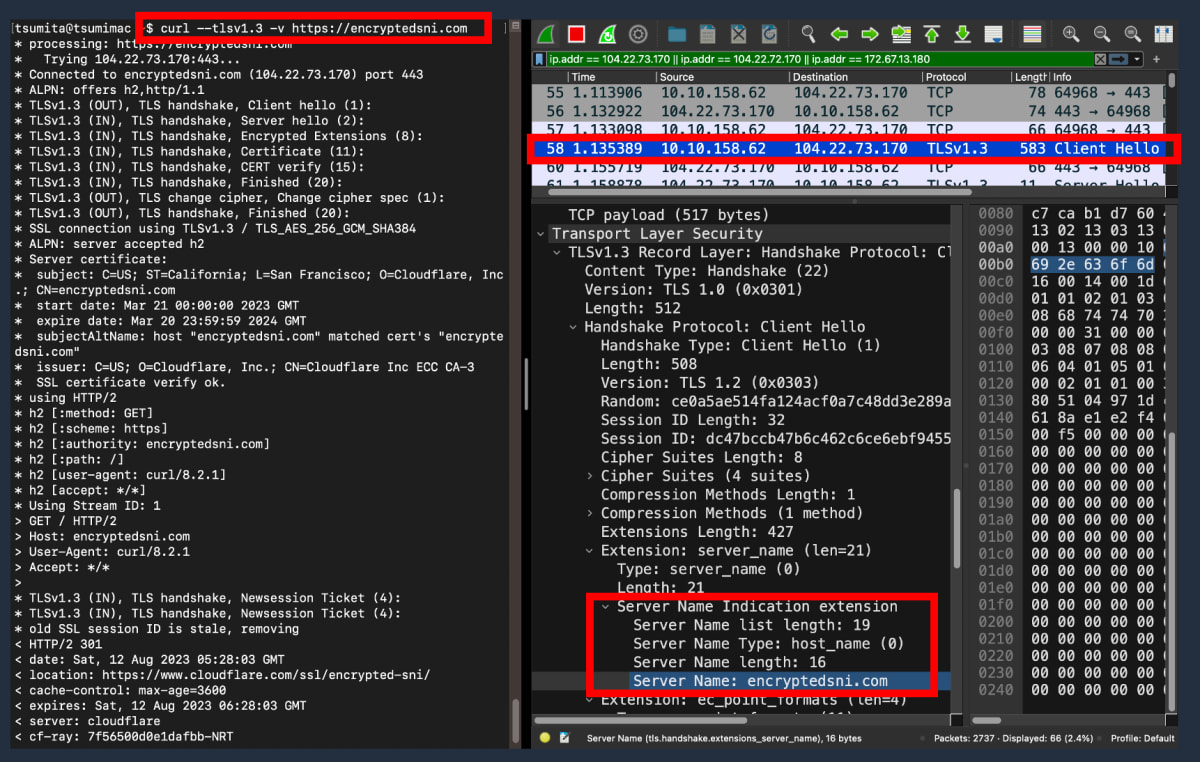The height and width of the screenshot is (762, 1200).
Task: Go back in packet history
Action: [839, 34]
